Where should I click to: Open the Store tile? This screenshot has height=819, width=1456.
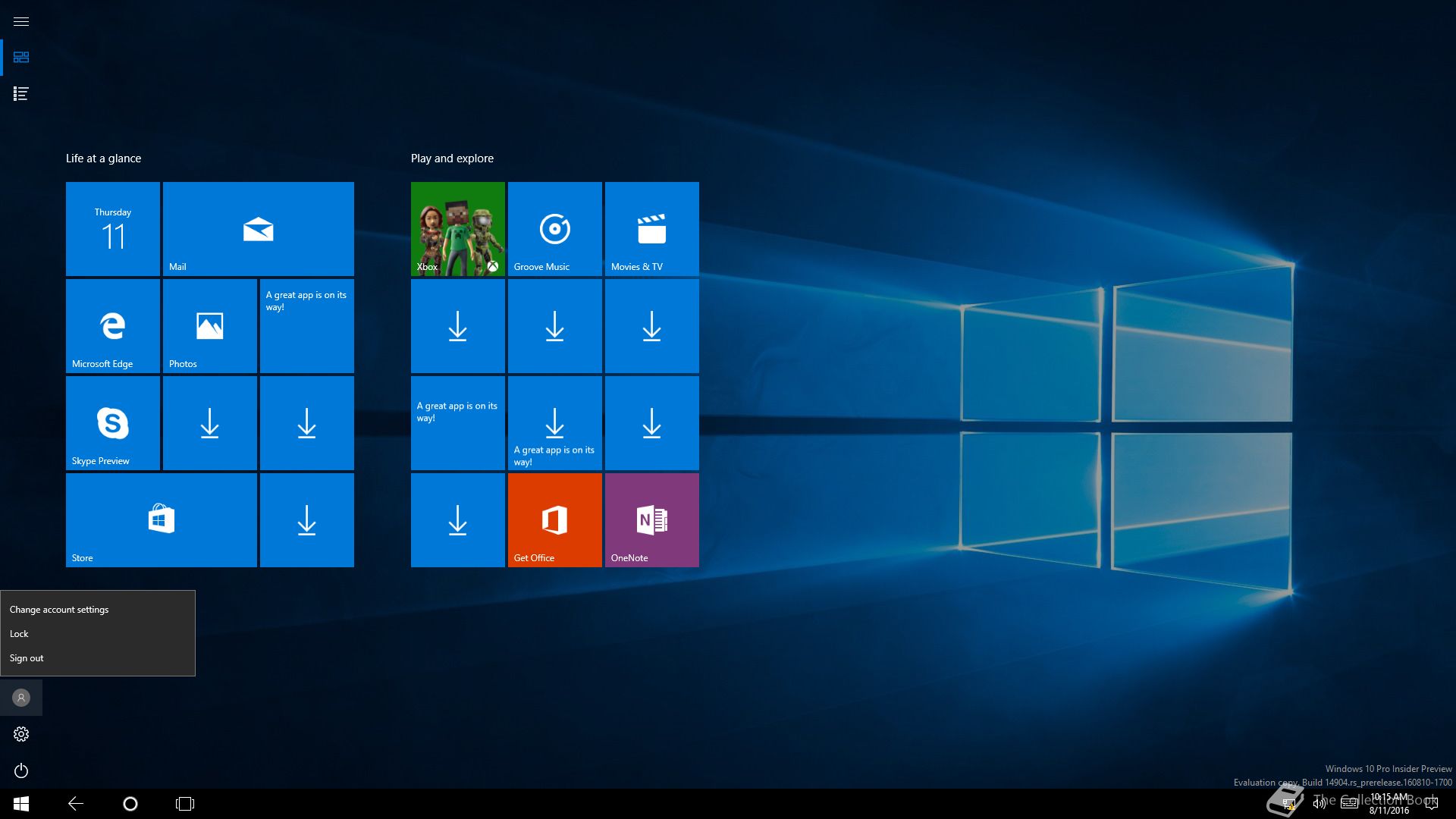[162, 520]
